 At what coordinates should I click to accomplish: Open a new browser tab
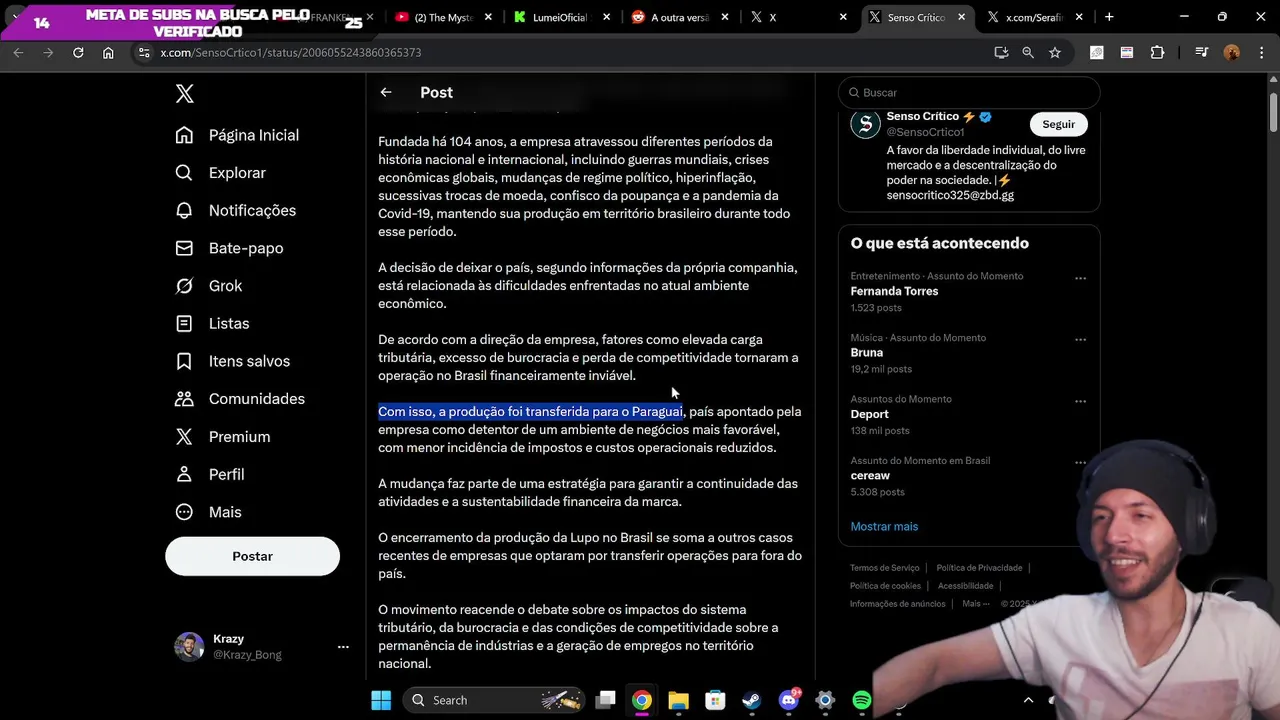pyautogui.click(x=1109, y=17)
